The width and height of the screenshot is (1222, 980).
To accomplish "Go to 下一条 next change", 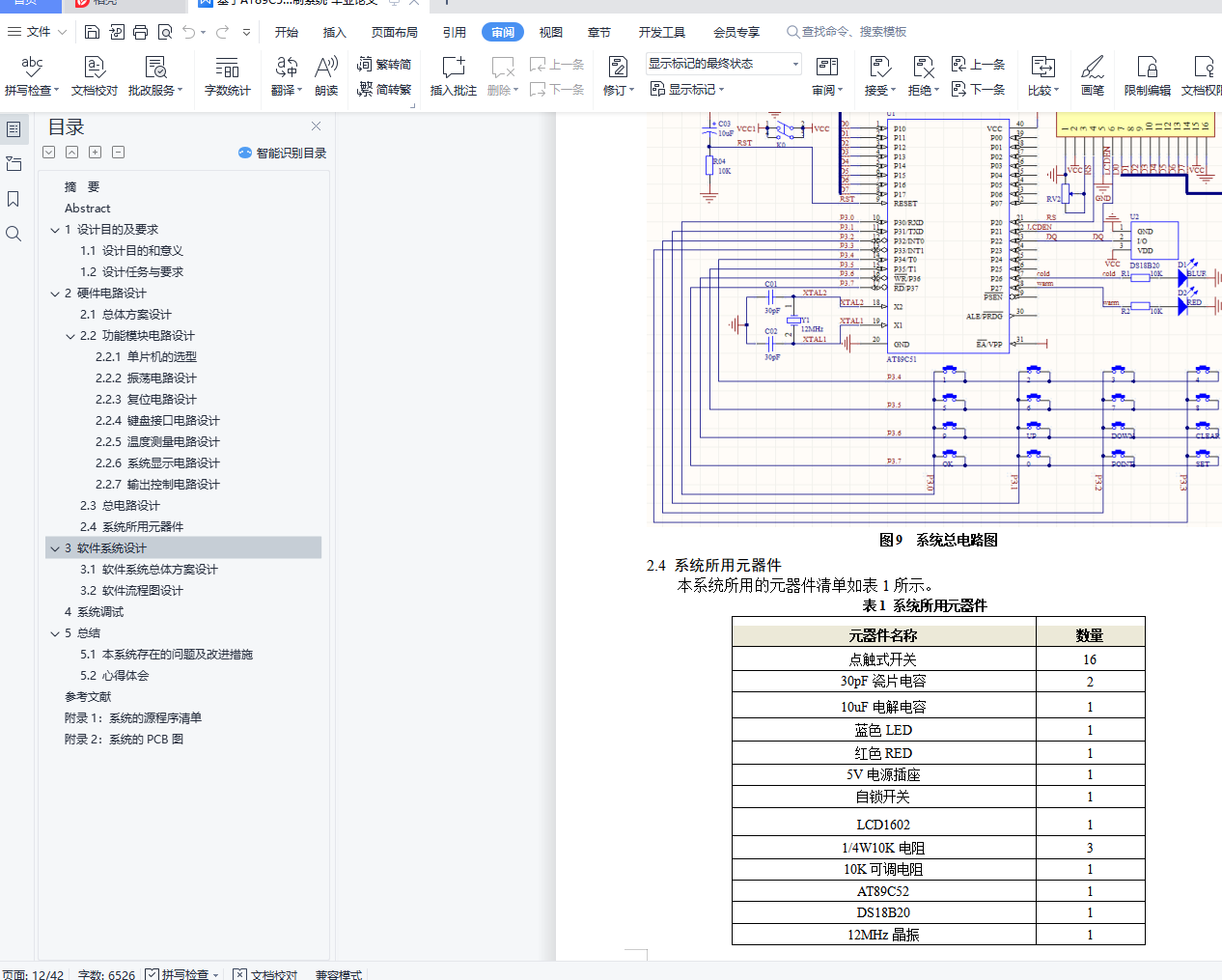I will (x=979, y=90).
